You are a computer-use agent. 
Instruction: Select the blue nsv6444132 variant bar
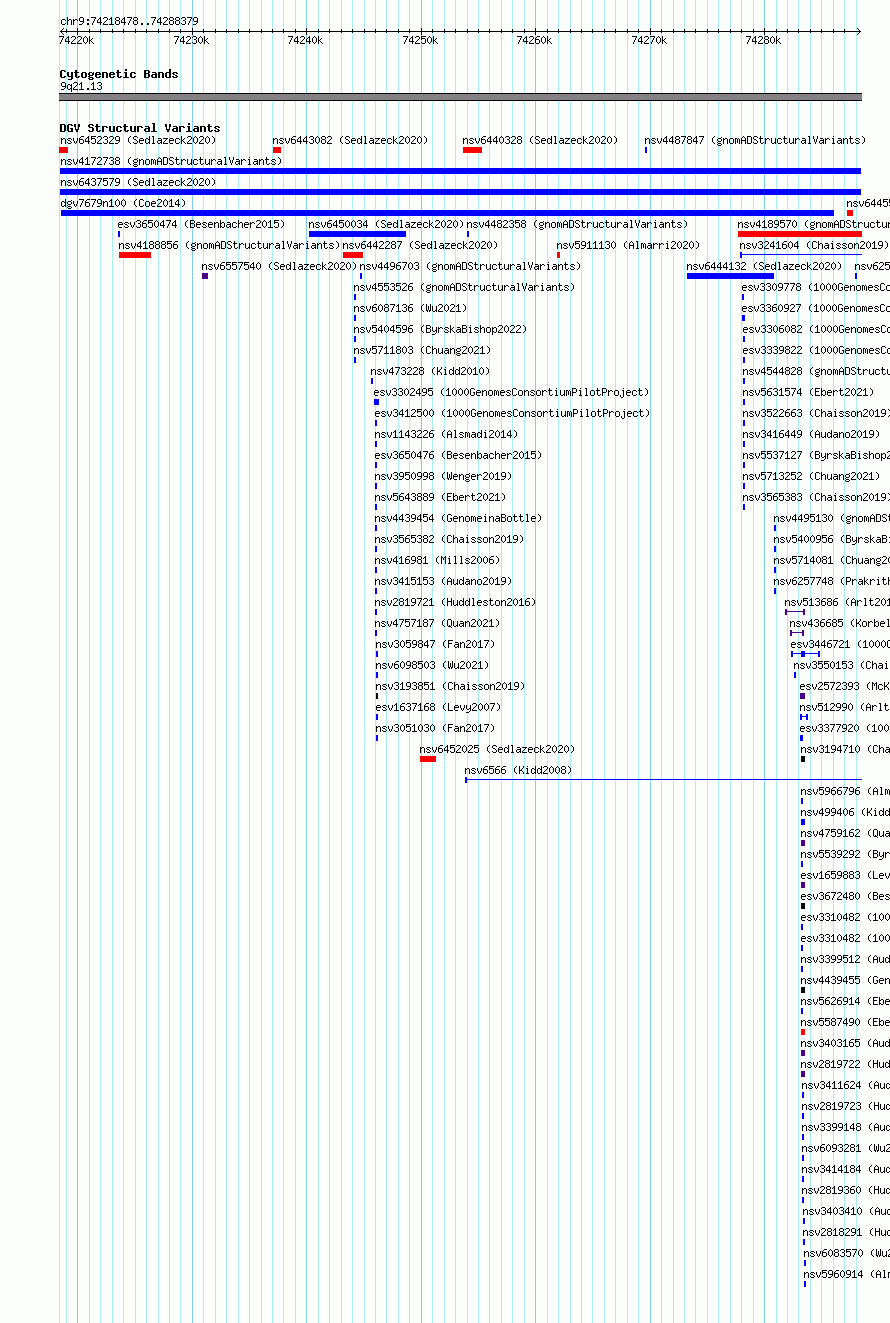730,276
